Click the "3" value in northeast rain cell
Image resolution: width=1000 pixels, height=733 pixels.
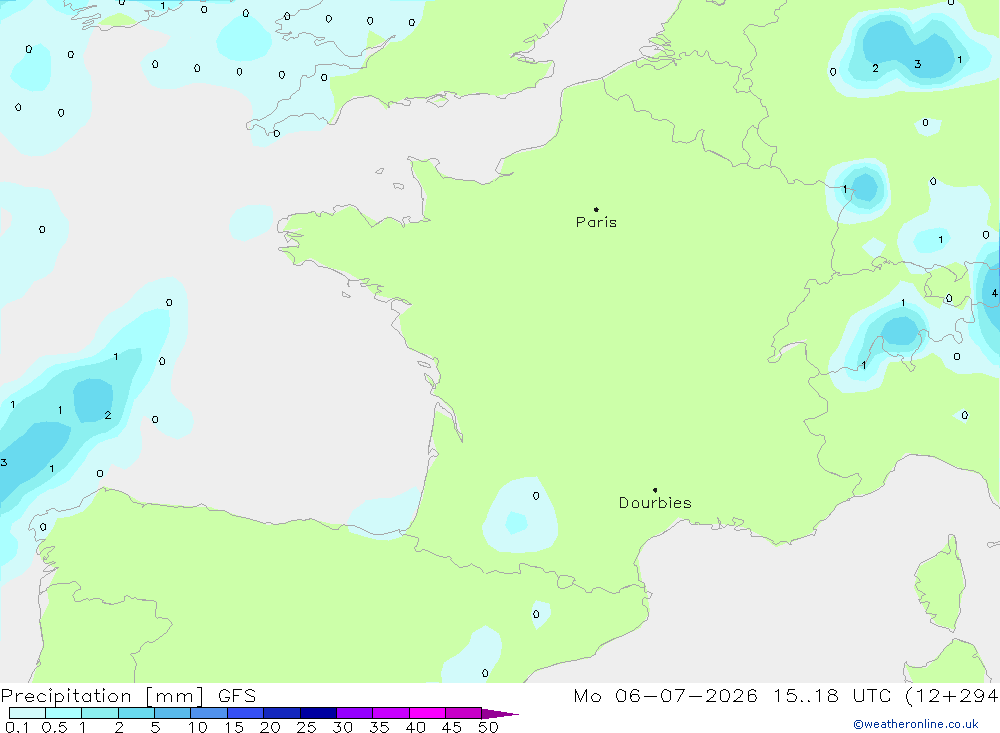[x=918, y=64]
